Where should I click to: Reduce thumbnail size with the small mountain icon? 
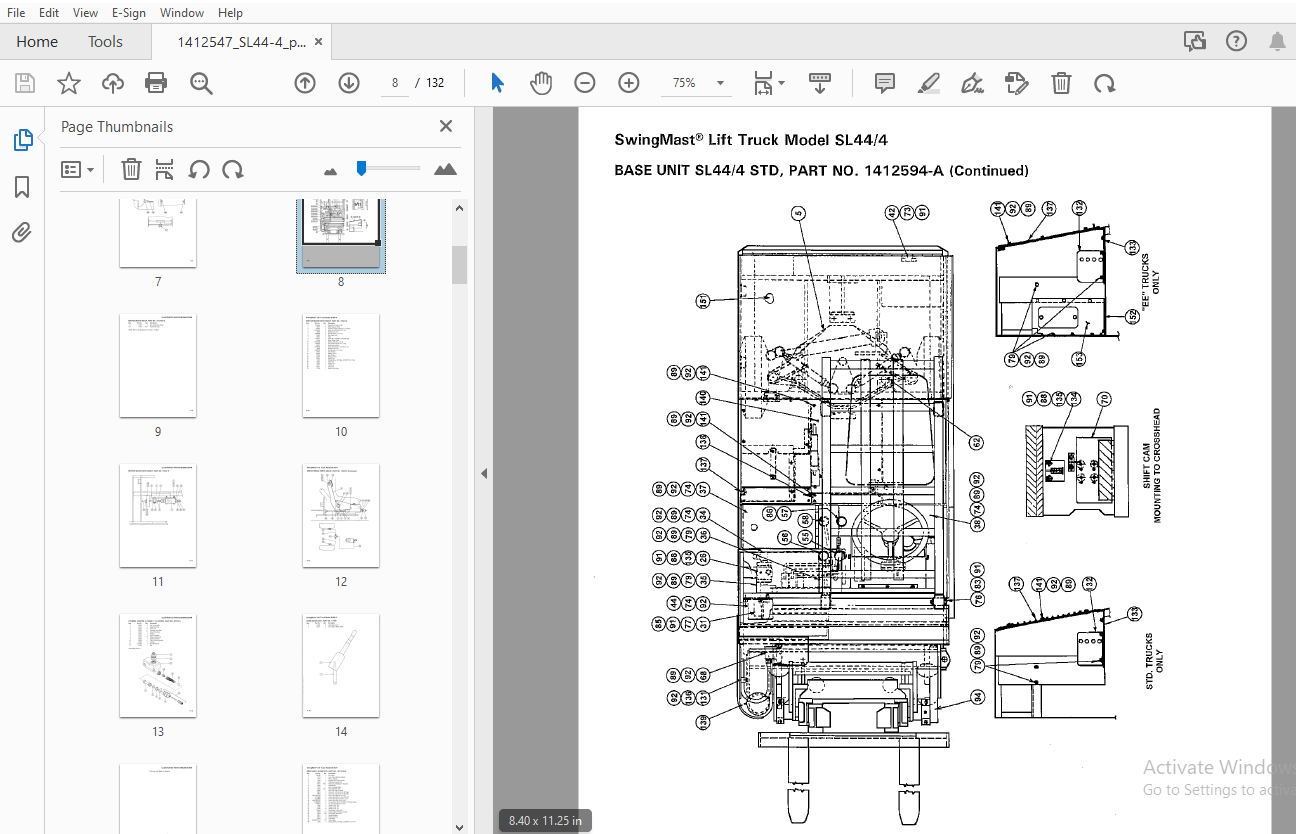pyautogui.click(x=331, y=171)
